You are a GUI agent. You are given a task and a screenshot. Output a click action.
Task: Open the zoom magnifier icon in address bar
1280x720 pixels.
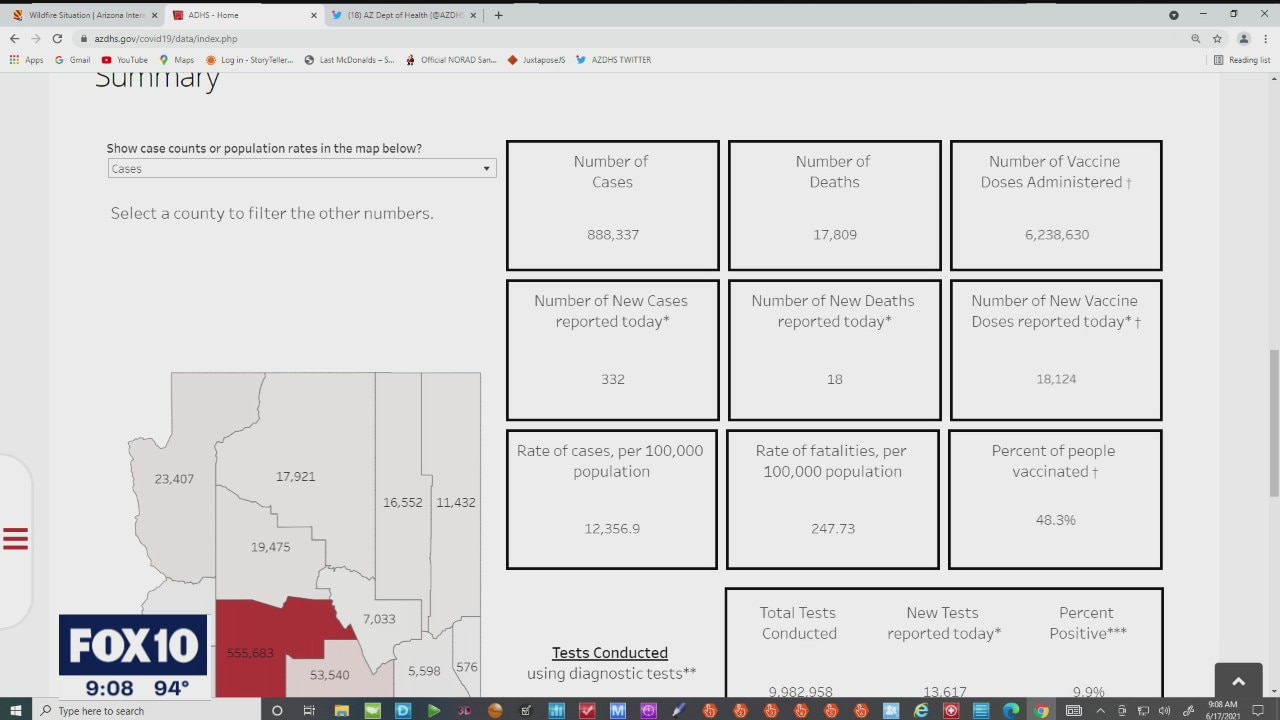coord(1195,39)
